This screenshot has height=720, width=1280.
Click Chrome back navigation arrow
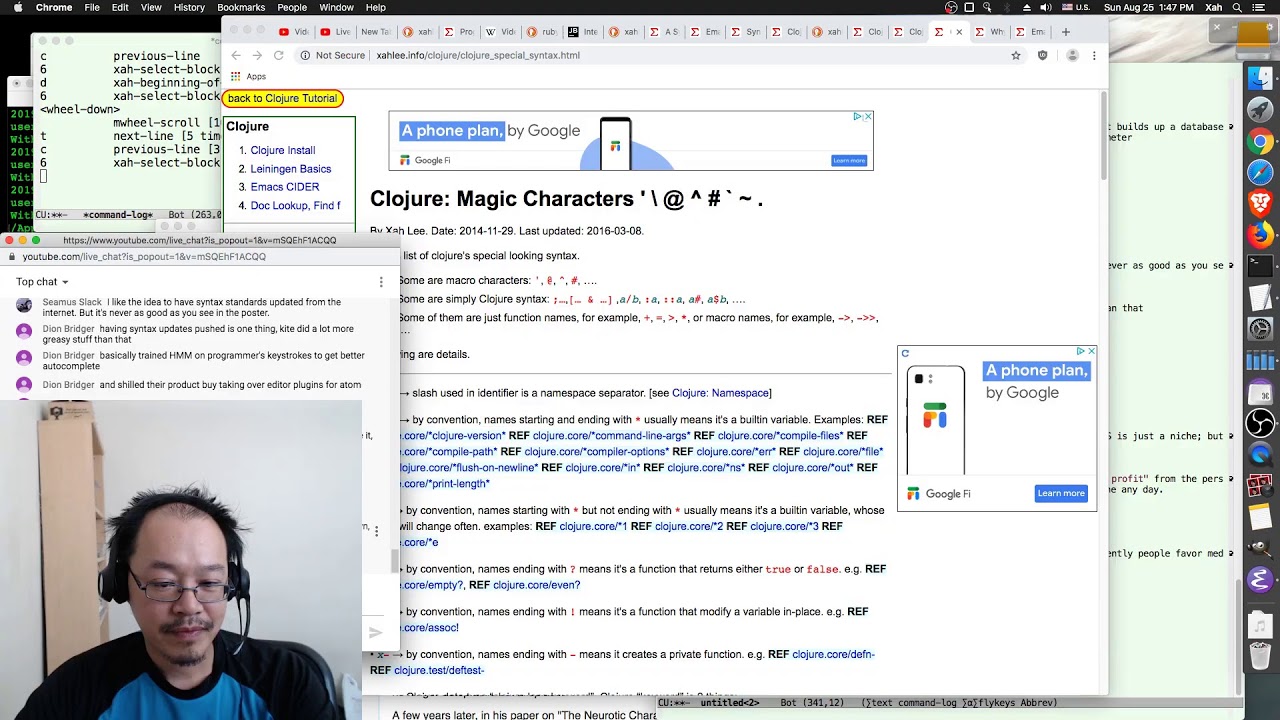tap(236, 55)
